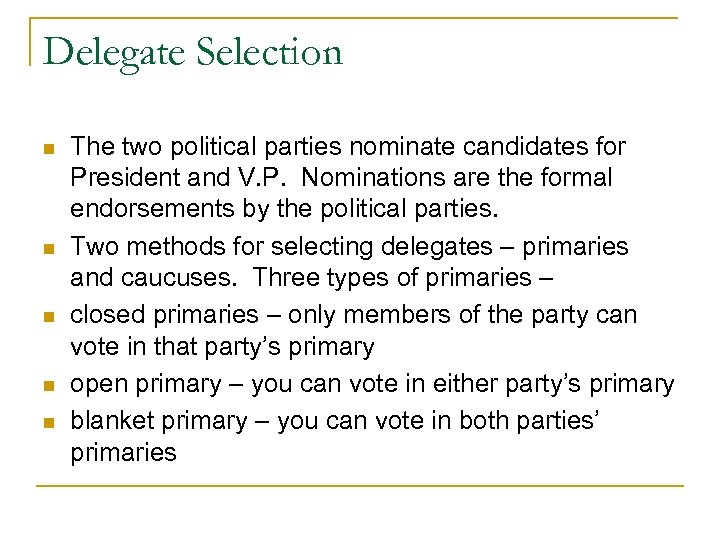Click the last word "primaries" on the slide

click(123, 452)
